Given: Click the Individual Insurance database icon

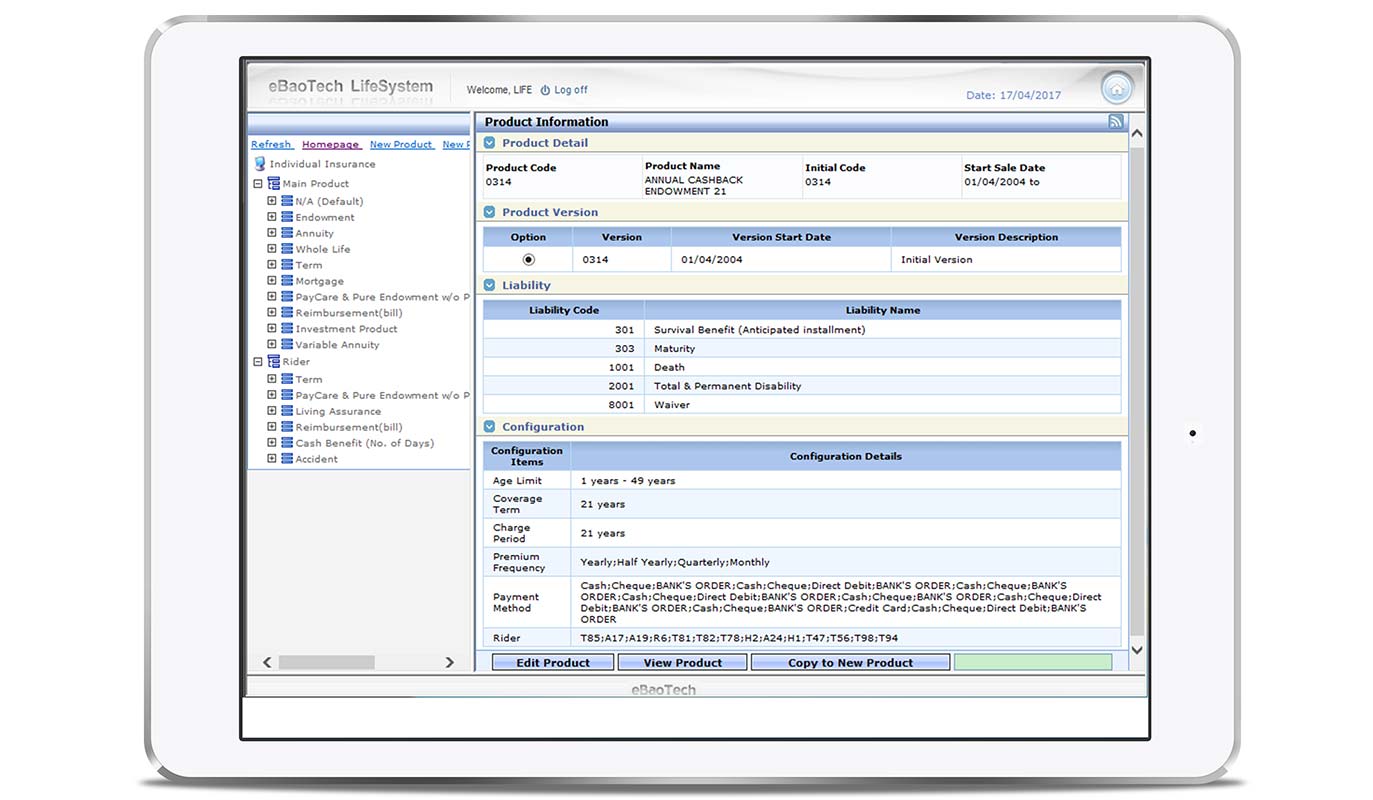Looking at the screenshot, I should (x=260, y=164).
